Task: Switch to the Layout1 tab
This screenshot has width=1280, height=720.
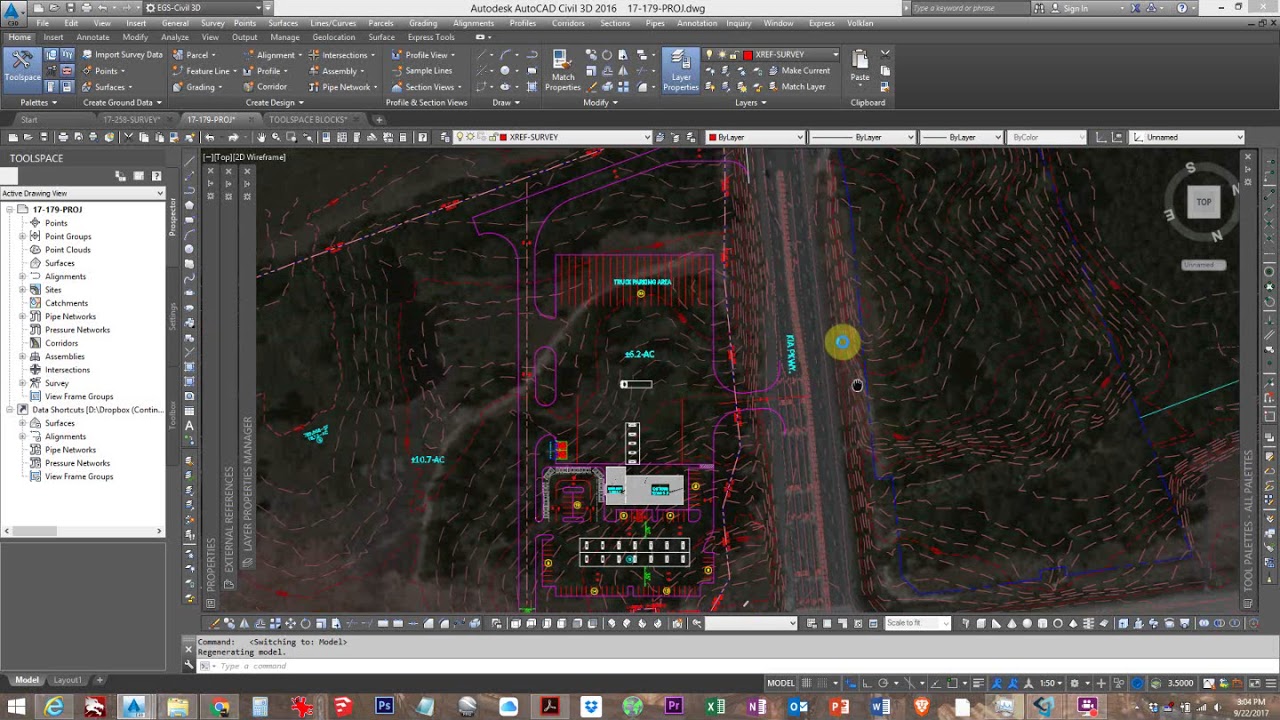Action: 68,680
